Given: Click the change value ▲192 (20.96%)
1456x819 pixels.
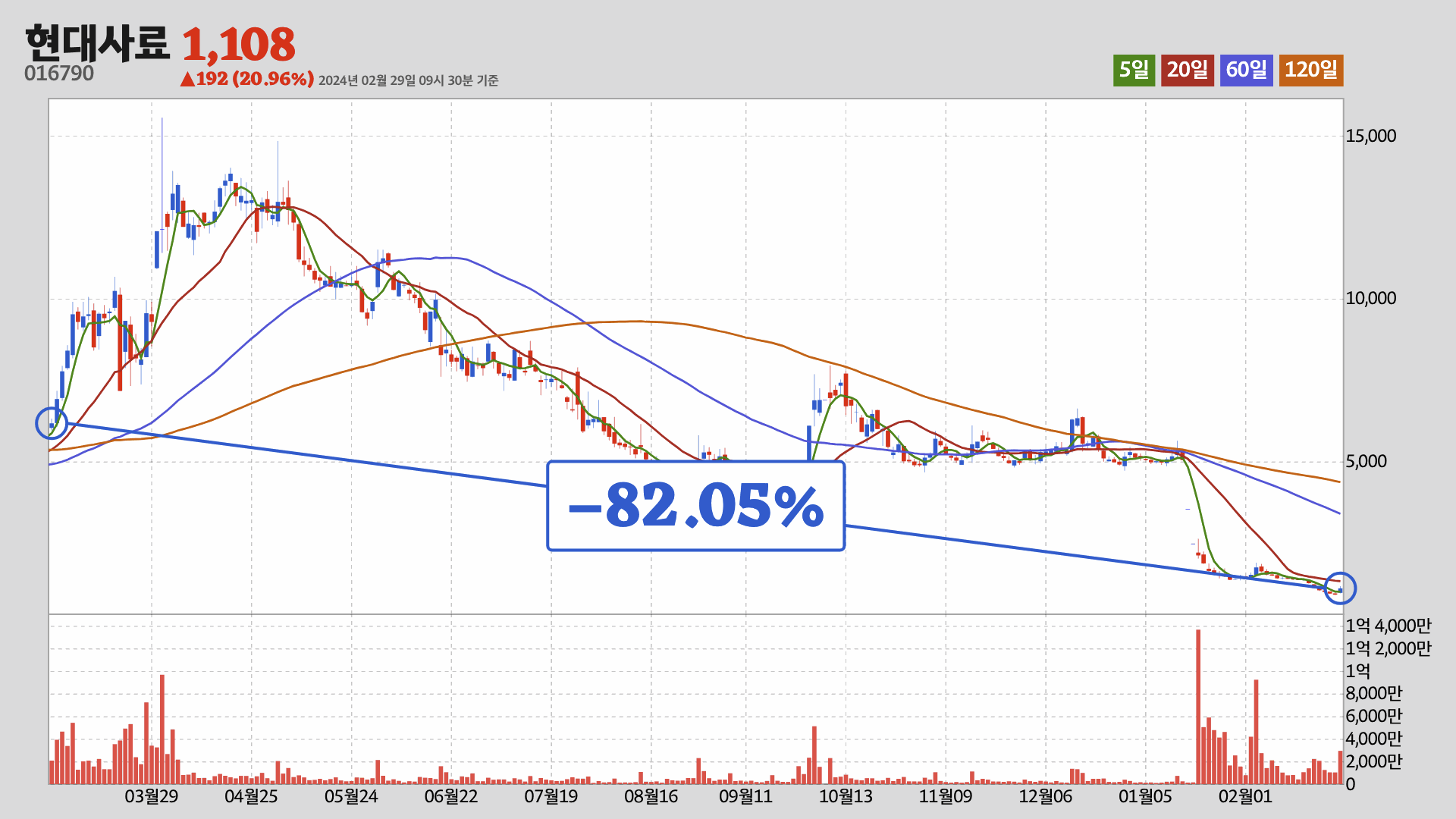Looking at the screenshot, I should [247, 79].
